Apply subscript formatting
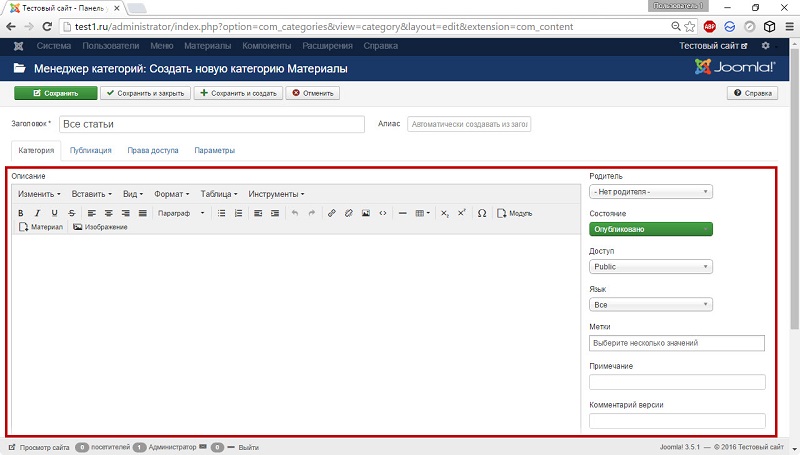Screen dimensions: 800x455 [x=445, y=213]
